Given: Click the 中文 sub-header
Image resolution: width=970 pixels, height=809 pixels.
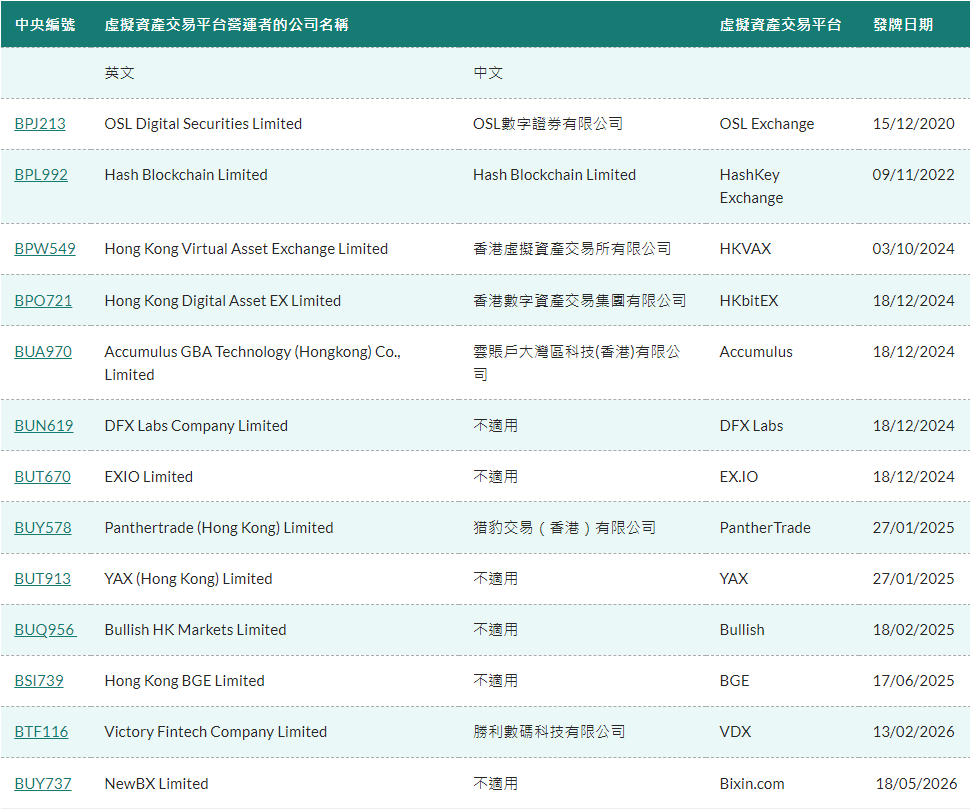Looking at the screenshot, I should 488,73.
